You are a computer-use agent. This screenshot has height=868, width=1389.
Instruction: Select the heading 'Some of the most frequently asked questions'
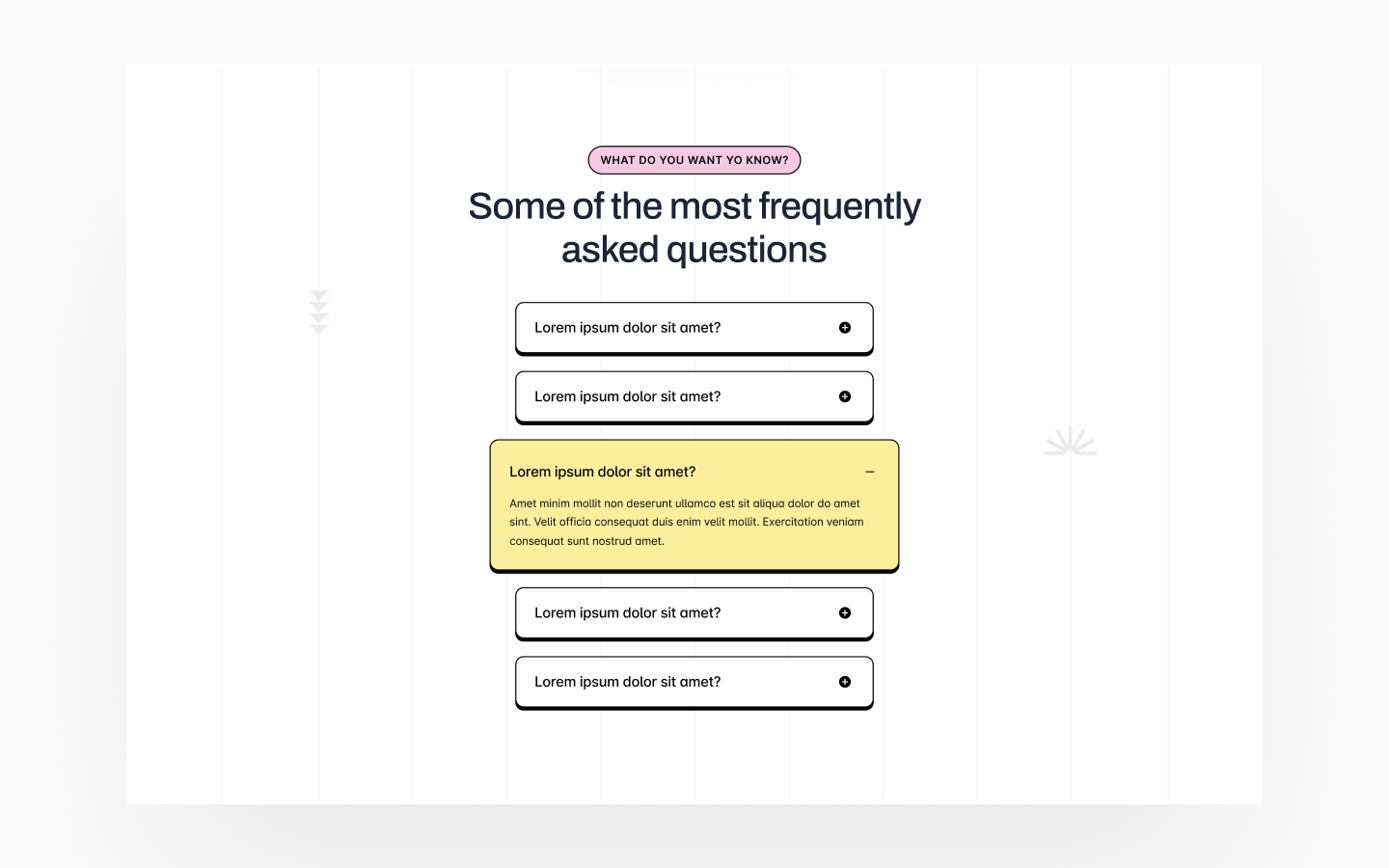(694, 227)
